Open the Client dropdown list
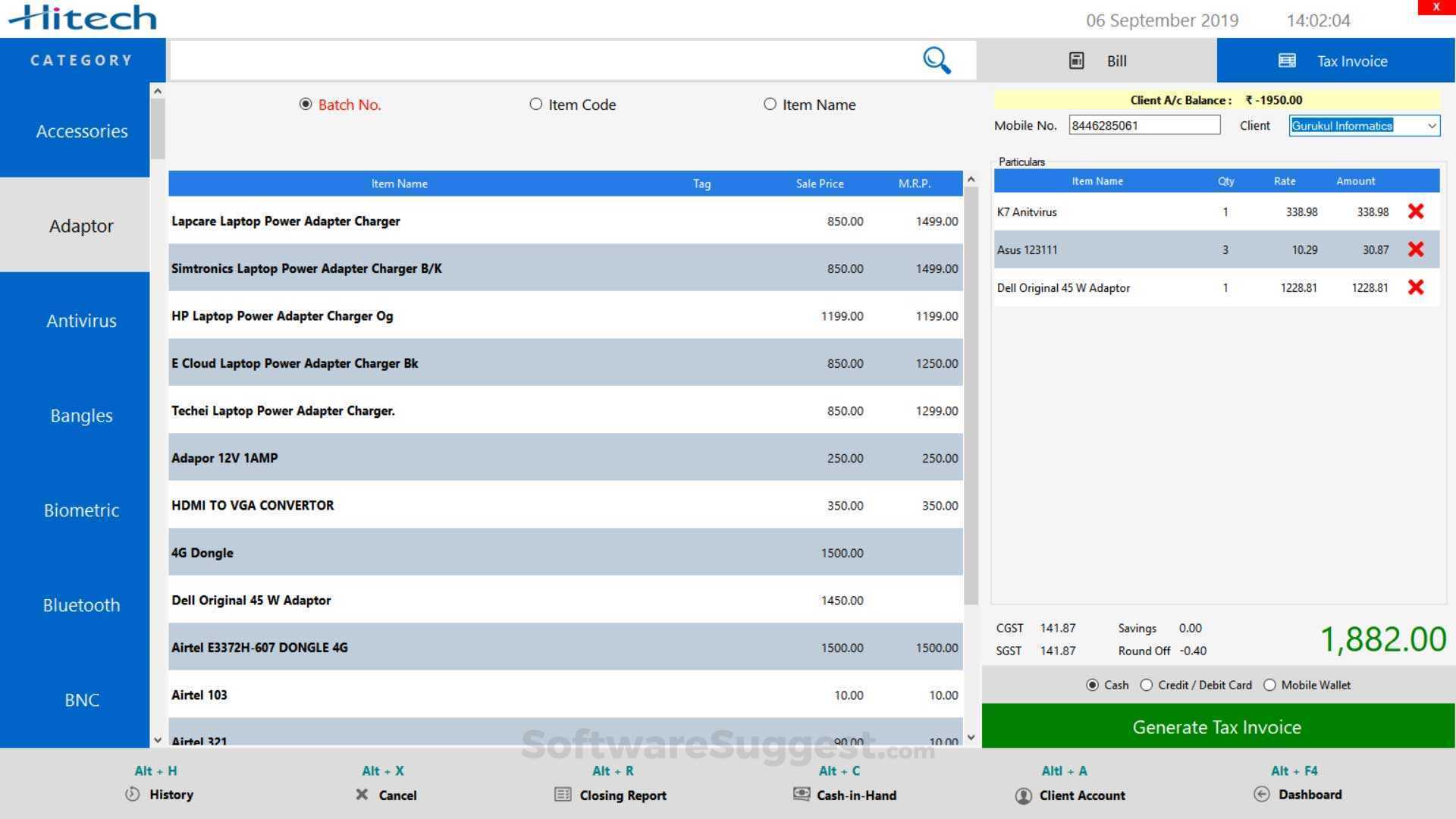 [1430, 125]
